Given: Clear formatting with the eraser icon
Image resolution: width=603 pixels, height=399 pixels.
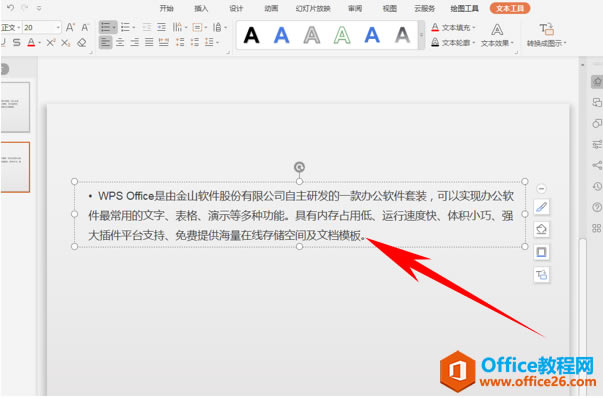Looking at the screenshot, I should pos(82,43).
